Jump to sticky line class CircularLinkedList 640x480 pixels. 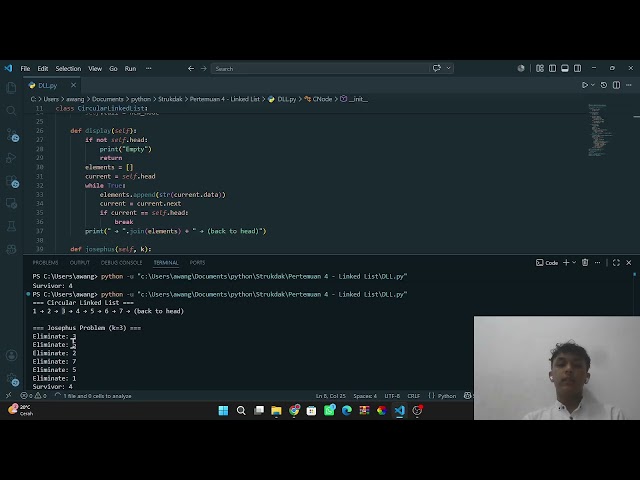[x=101, y=108]
